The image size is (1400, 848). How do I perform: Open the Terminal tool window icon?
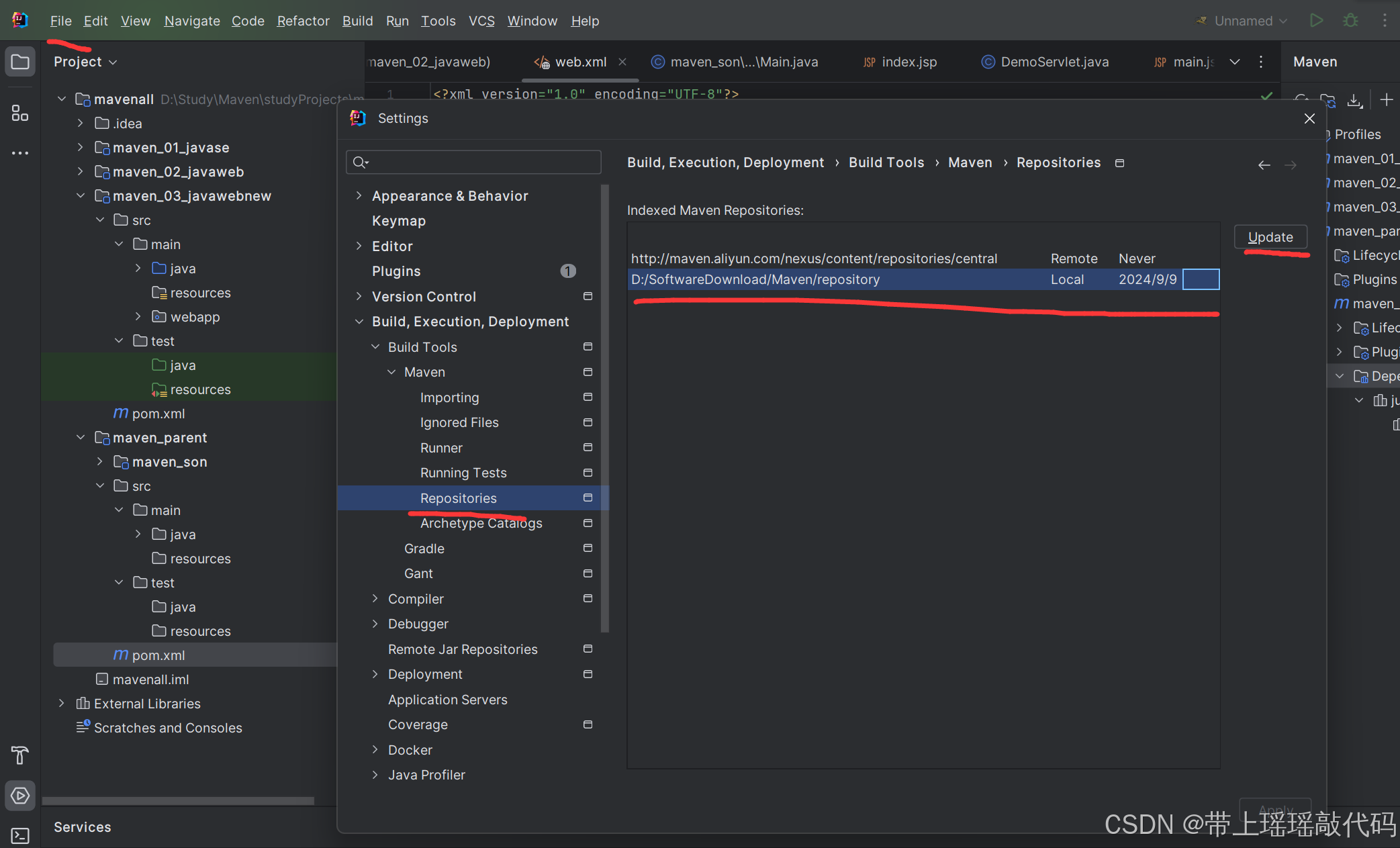coord(20,835)
